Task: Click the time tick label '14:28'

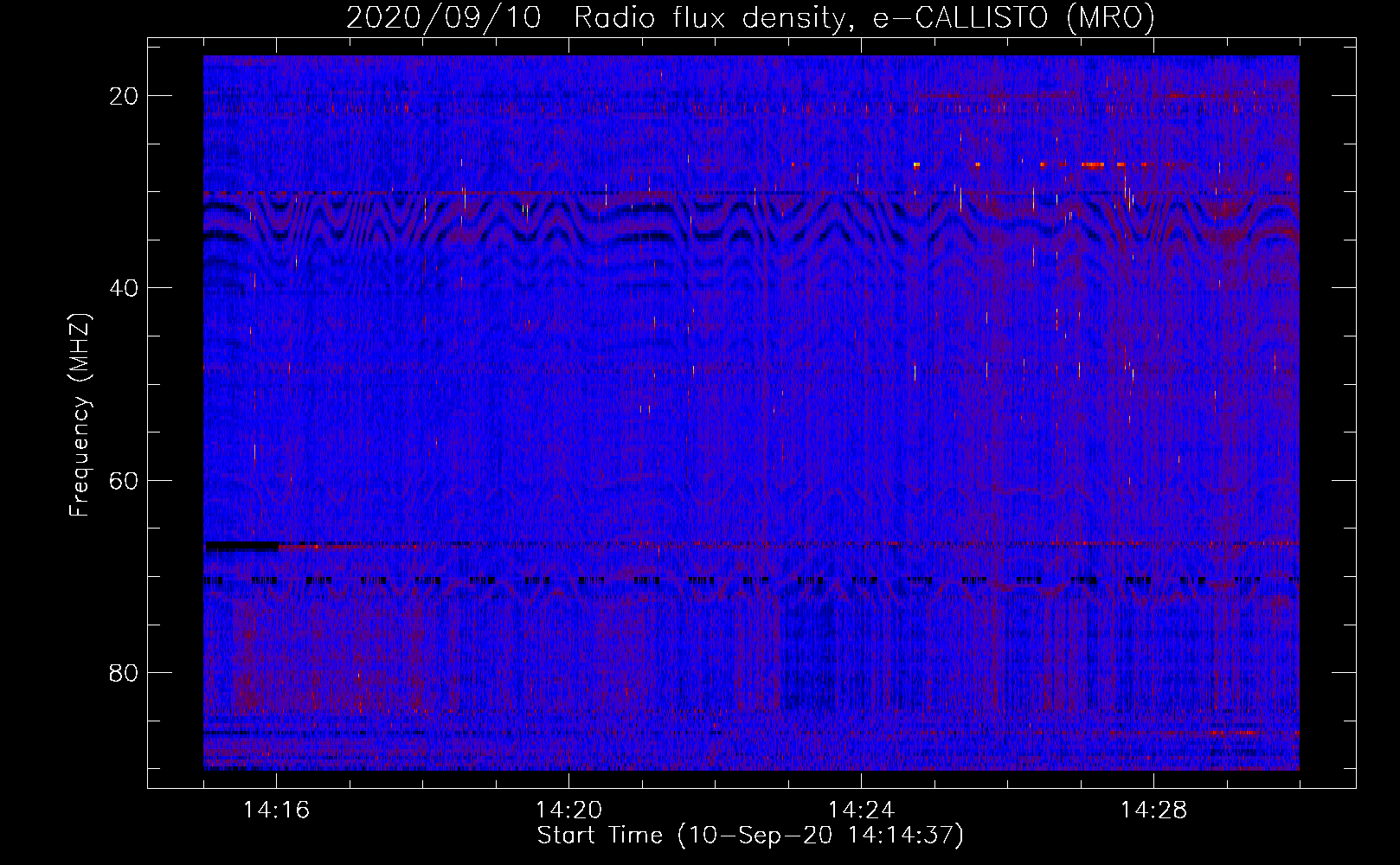Action: tap(1154, 811)
